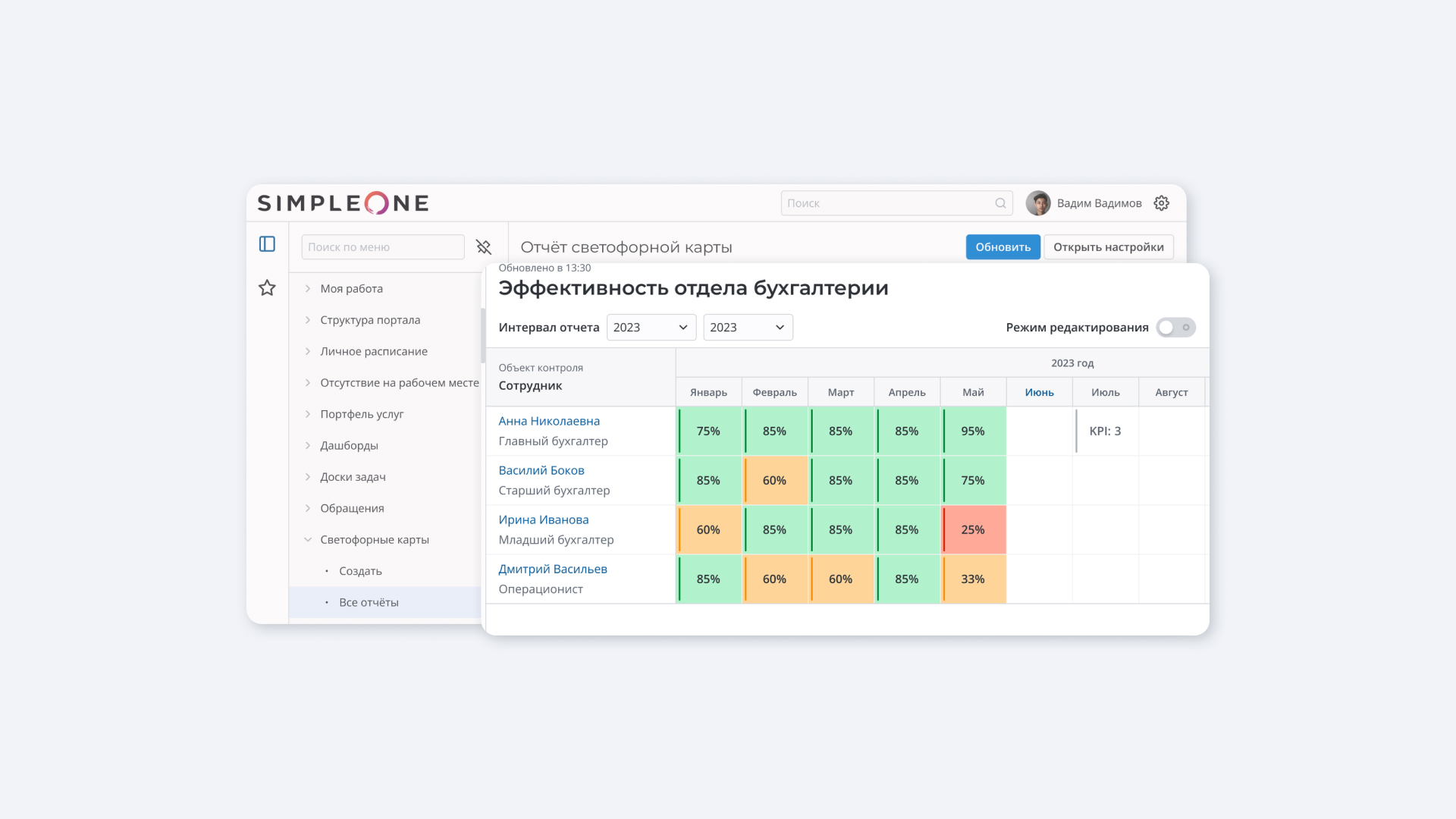The image size is (1456, 819).
Task: Open Анна Николаевна's employee profile
Action: (x=548, y=421)
